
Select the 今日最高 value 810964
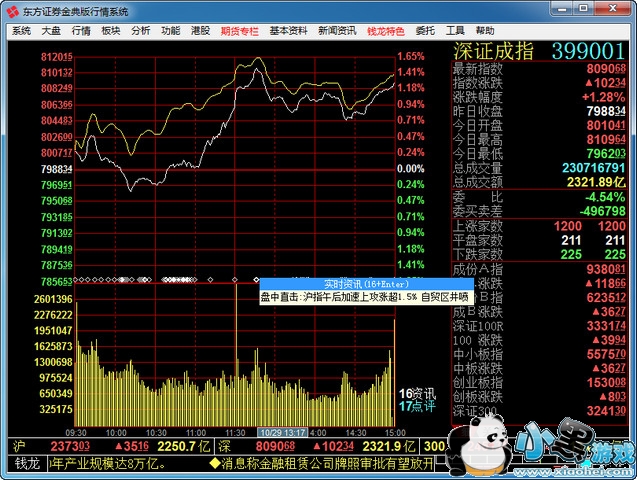click(x=606, y=140)
